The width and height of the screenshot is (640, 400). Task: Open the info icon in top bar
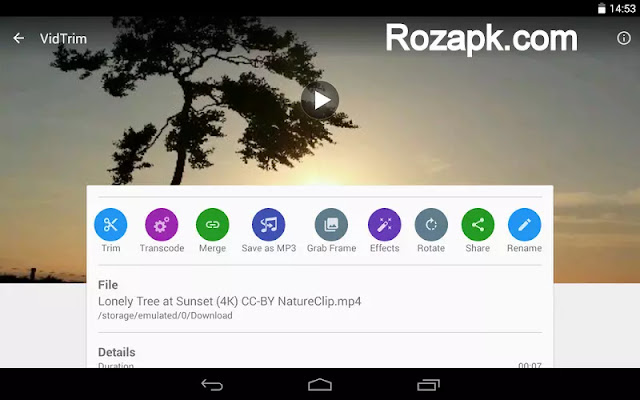[623, 38]
